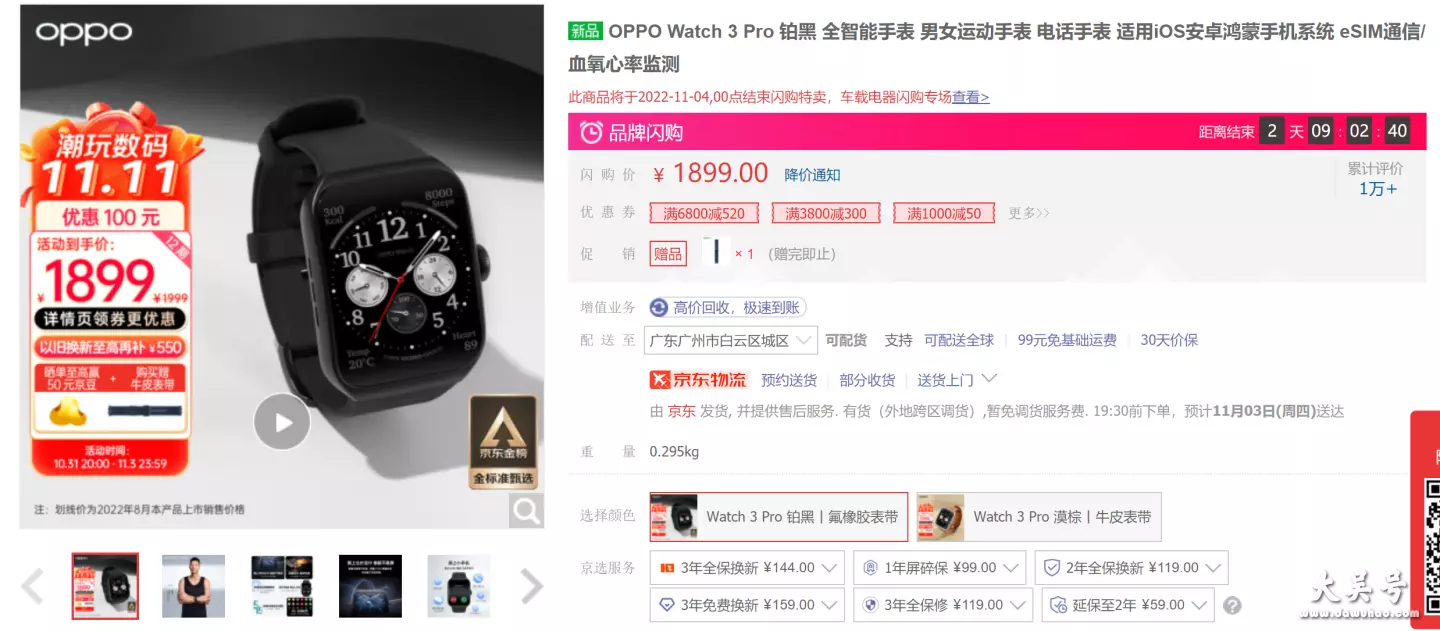Expand 更多 coupons list
Viewport: 1440px width, 631px height.
(x=1029, y=213)
